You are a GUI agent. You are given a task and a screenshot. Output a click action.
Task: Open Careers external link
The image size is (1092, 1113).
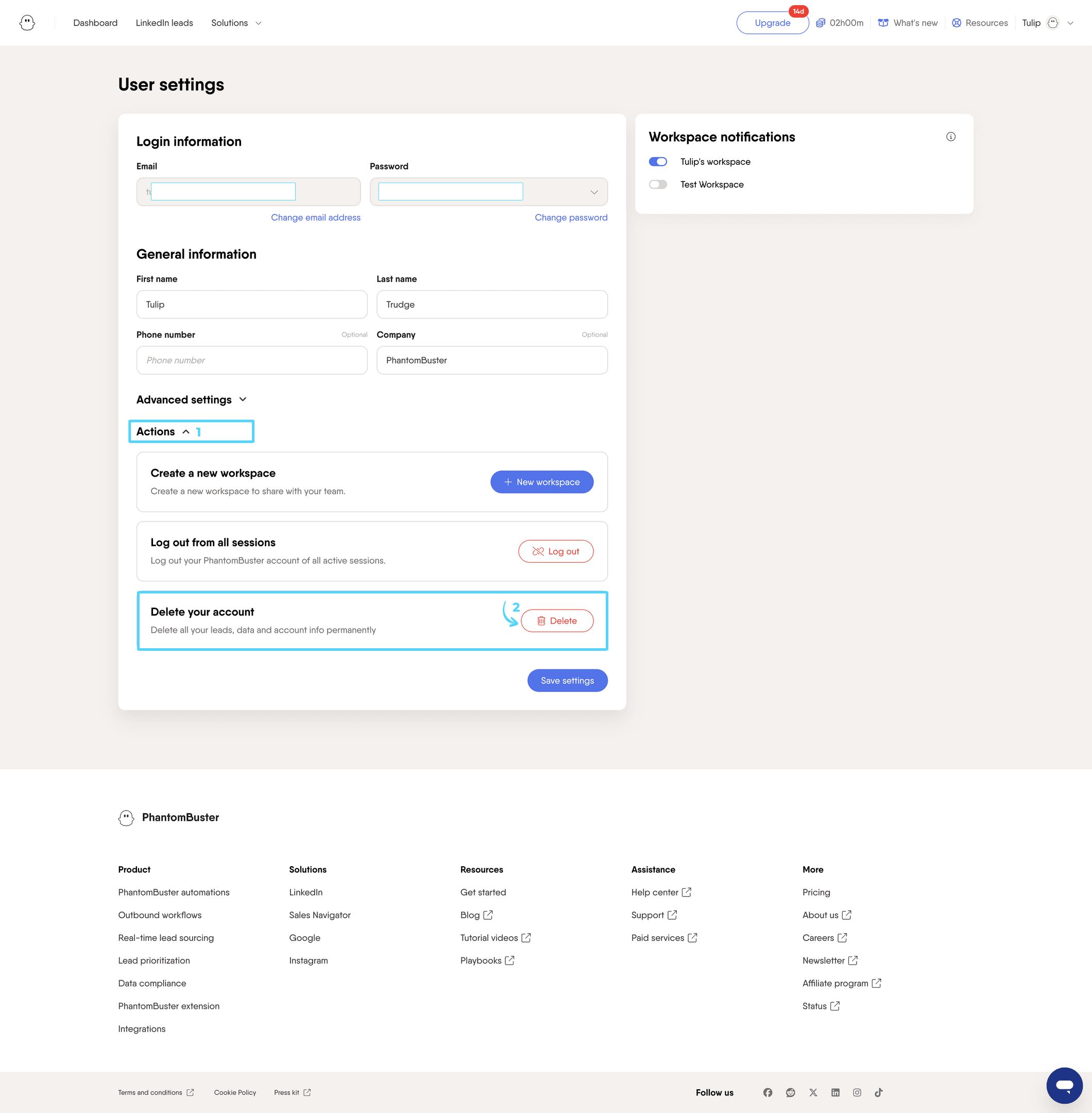[x=825, y=938]
